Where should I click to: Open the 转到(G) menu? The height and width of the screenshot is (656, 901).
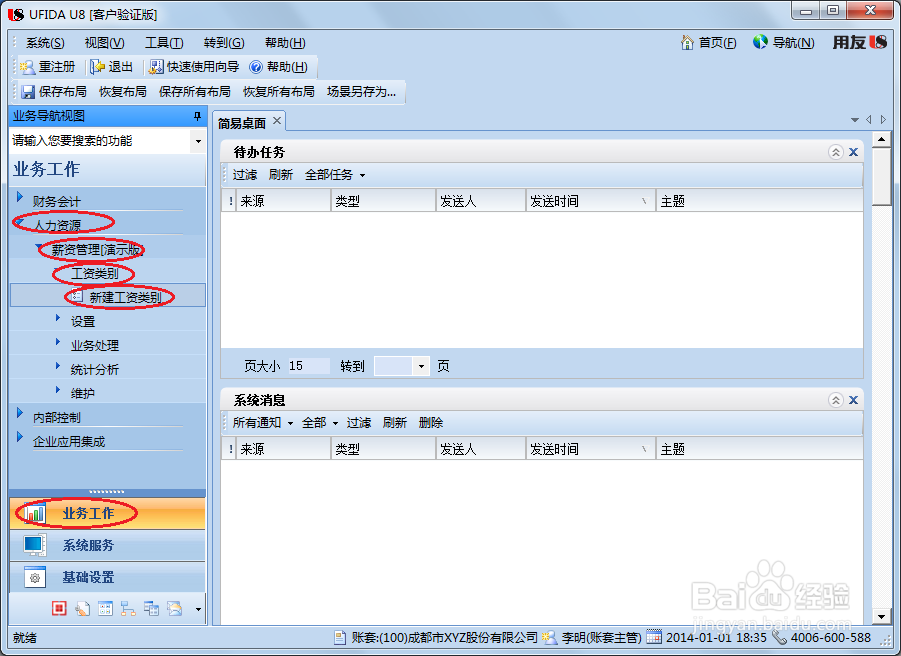[x=224, y=43]
